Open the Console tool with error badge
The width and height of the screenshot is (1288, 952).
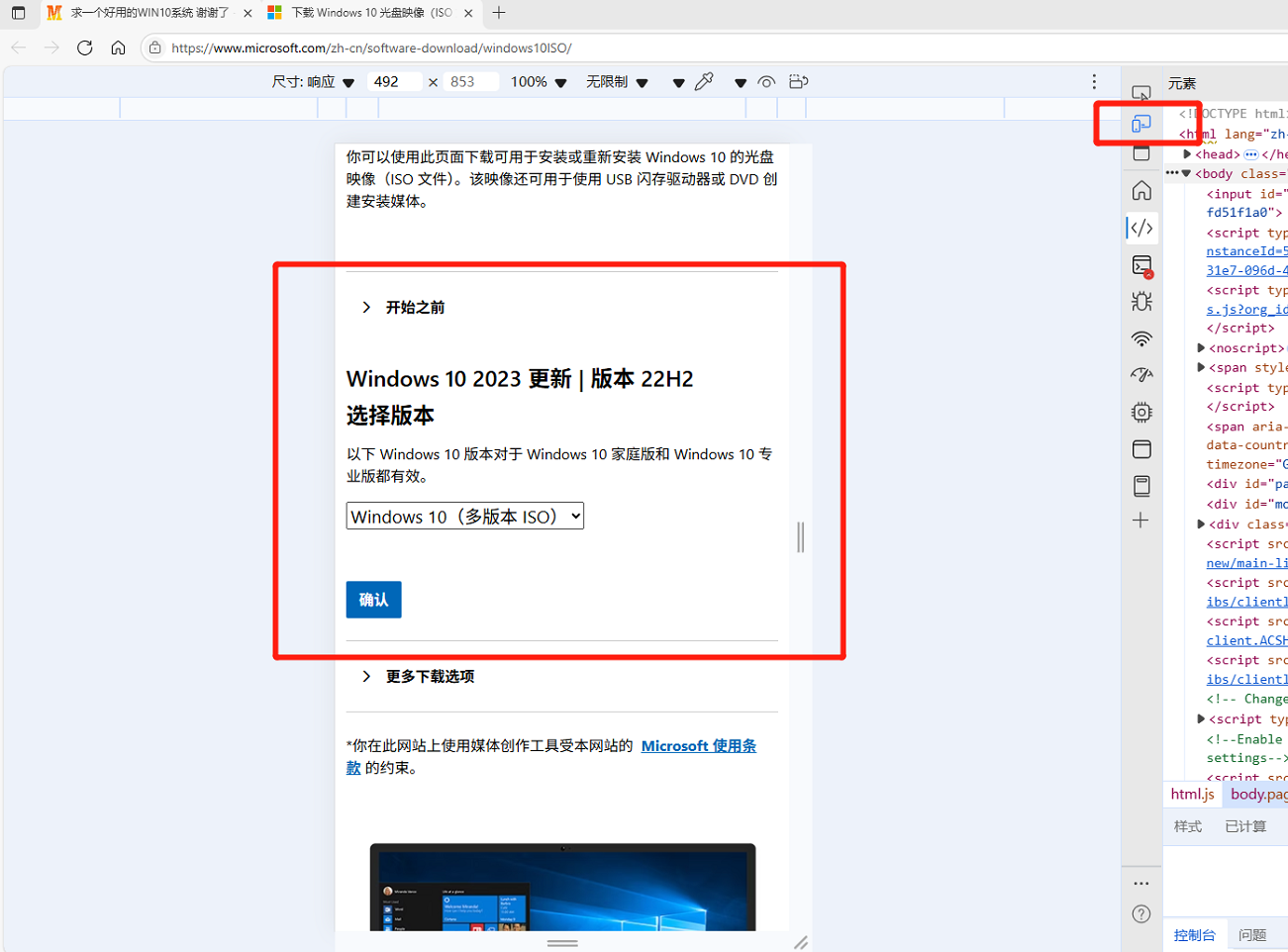coord(1141,265)
